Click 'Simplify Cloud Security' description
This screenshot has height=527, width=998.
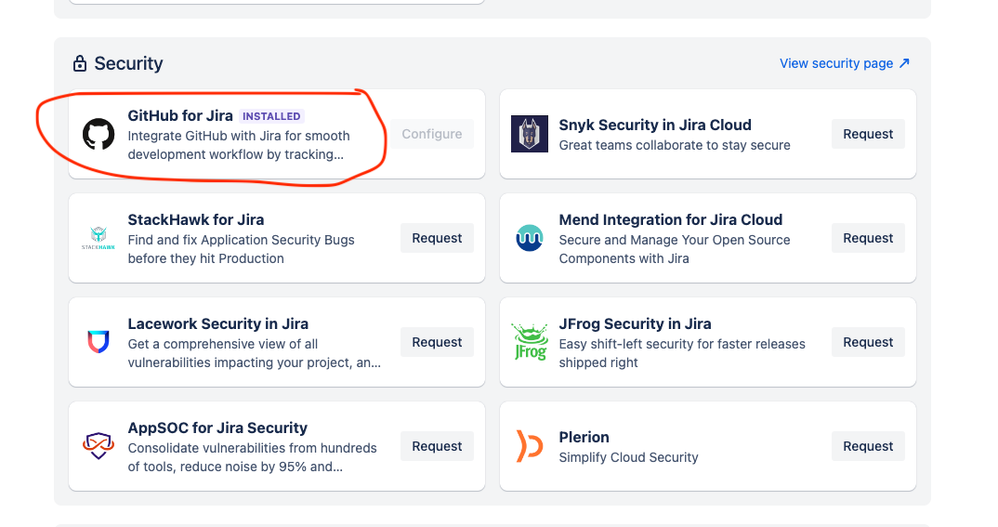pyautogui.click(x=629, y=457)
